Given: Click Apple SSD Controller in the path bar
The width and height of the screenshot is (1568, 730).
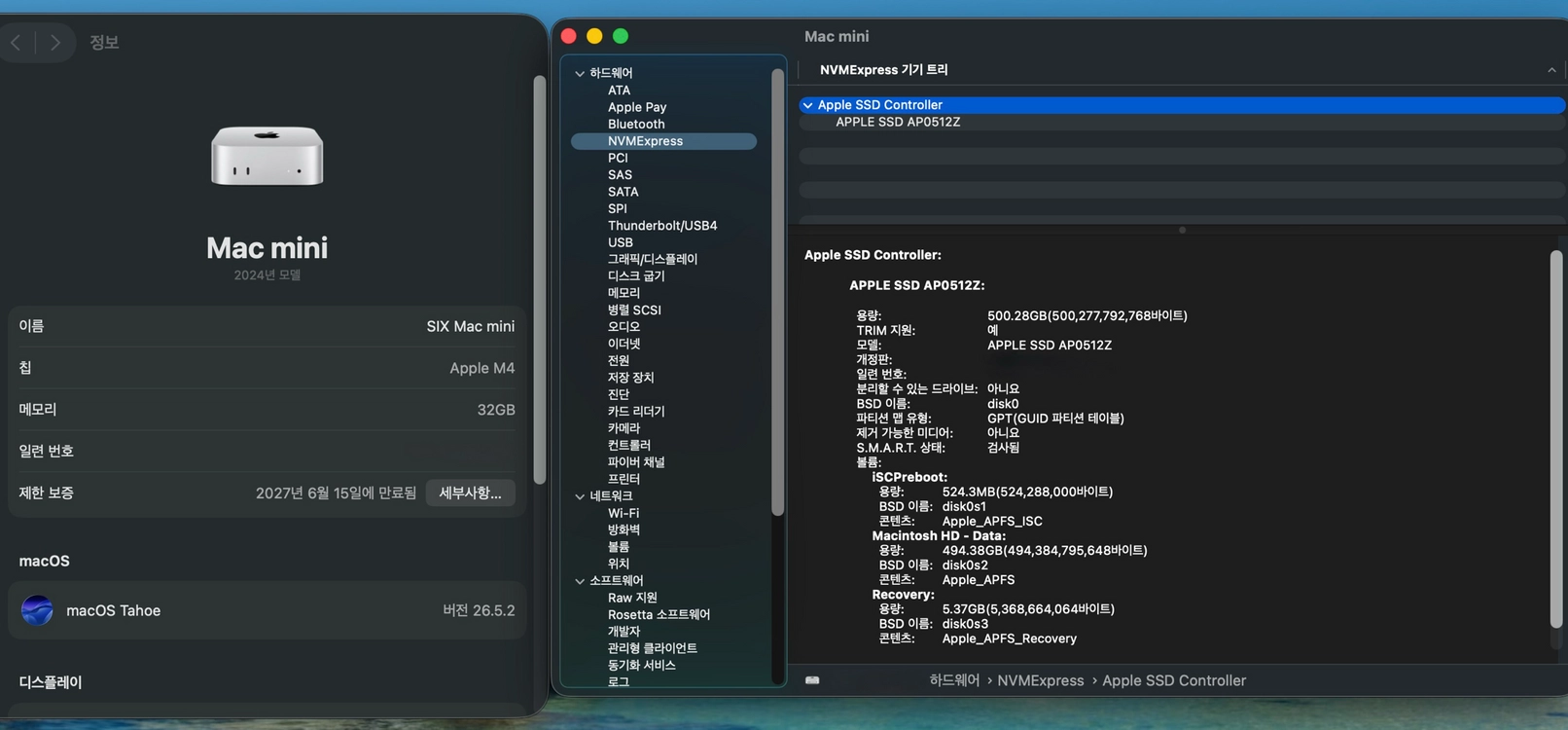Looking at the screenshot, I should pyautogui.click(x=1174, y=680).
